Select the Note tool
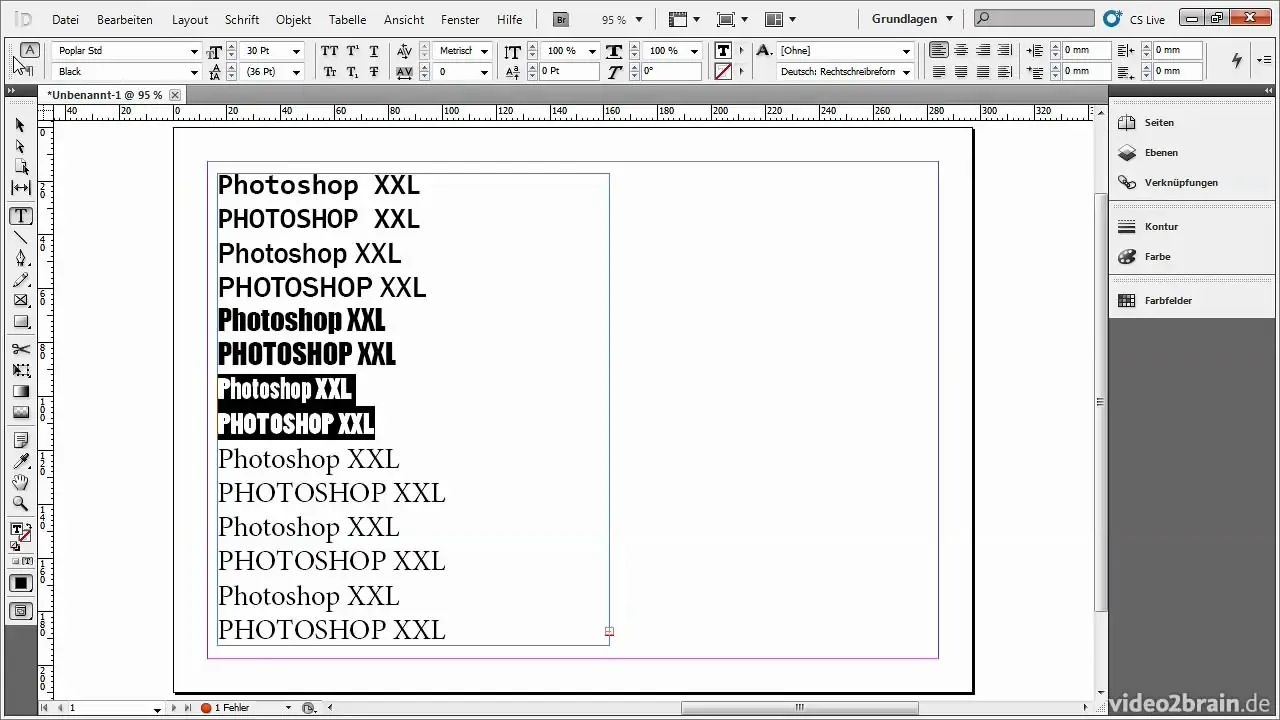1280x720 pixels. 20,440
